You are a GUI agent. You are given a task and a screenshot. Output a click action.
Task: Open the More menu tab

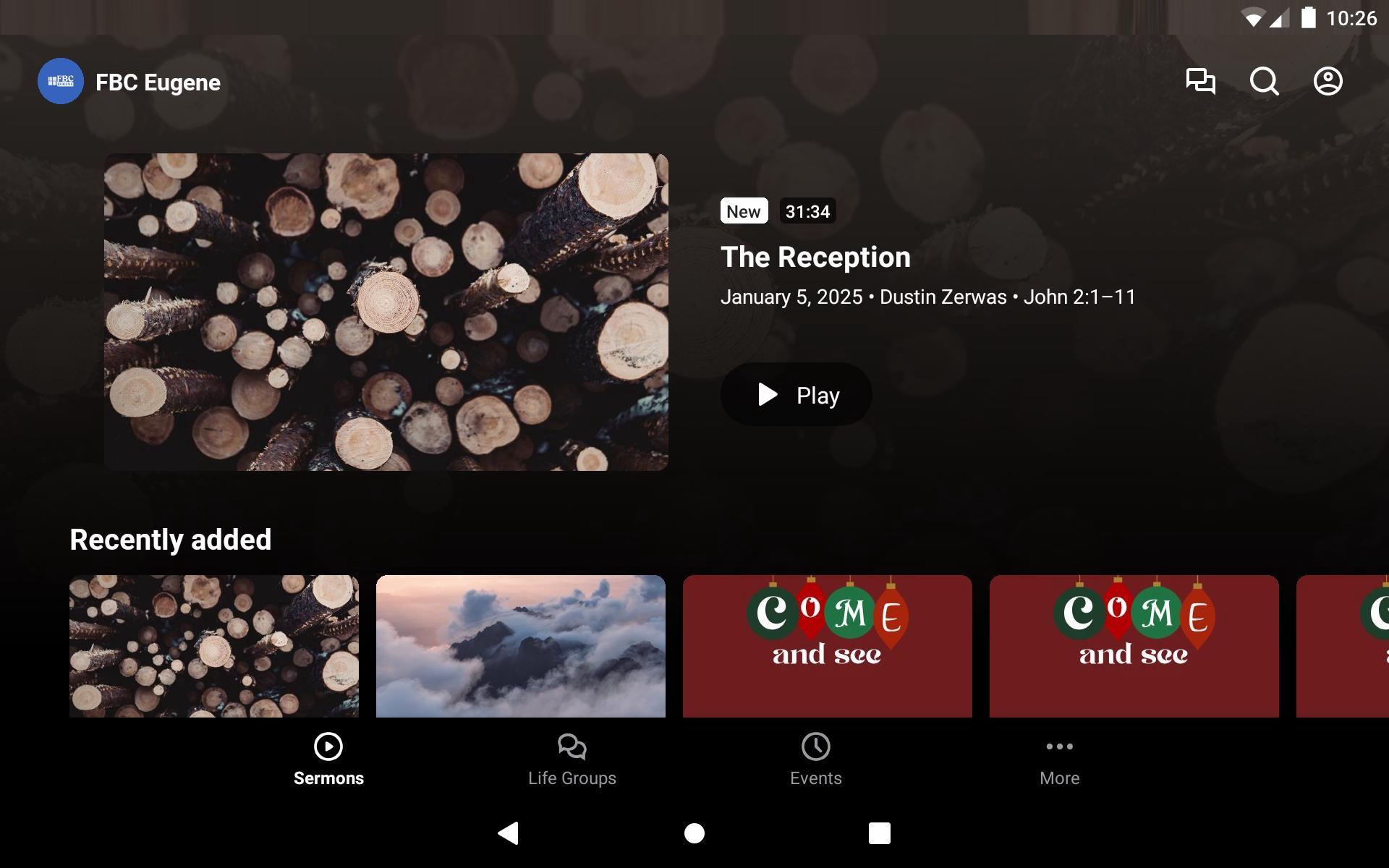pyautogui.click(x=1059, y=759)
